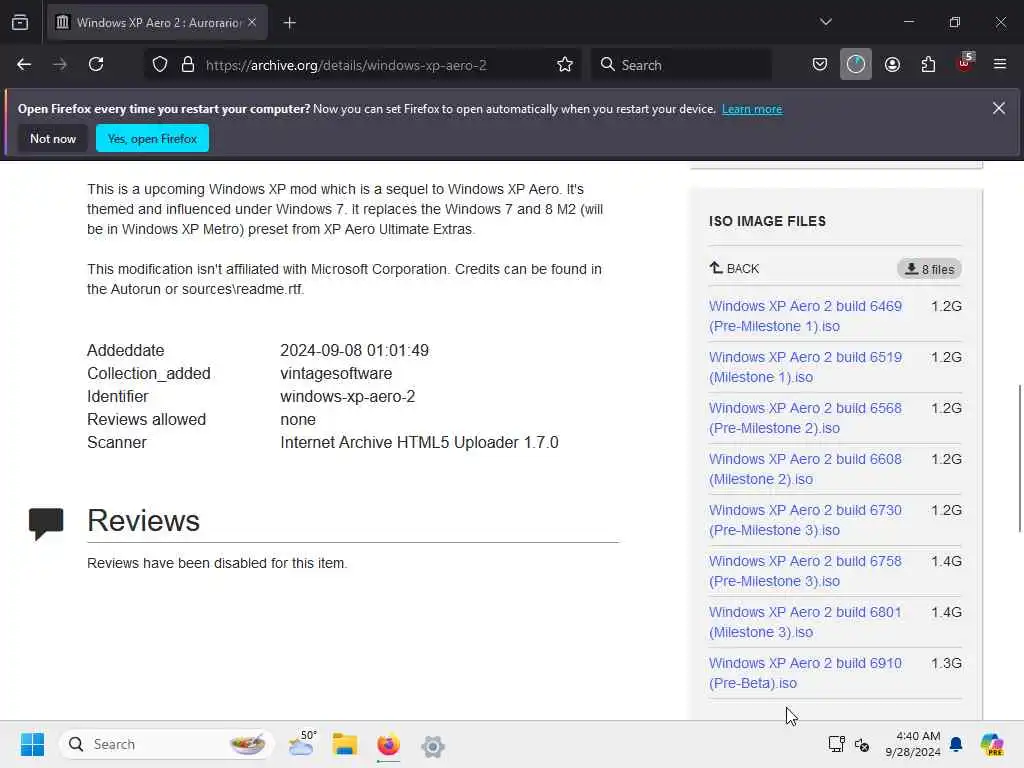
Task: Open the Firefox account icon
Action: [x=892, y=65]
